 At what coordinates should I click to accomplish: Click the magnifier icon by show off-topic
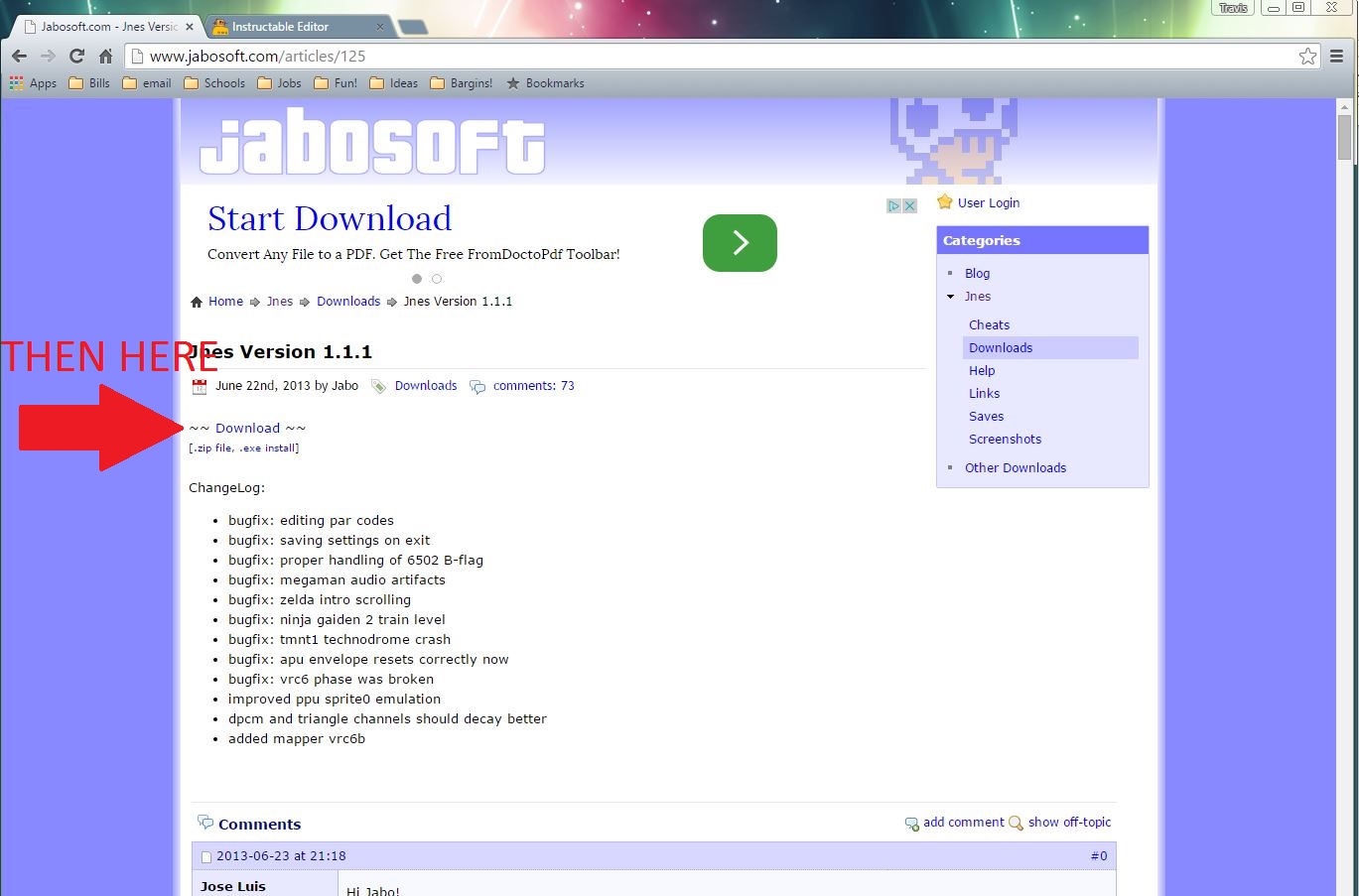[x=1016, y=823]
